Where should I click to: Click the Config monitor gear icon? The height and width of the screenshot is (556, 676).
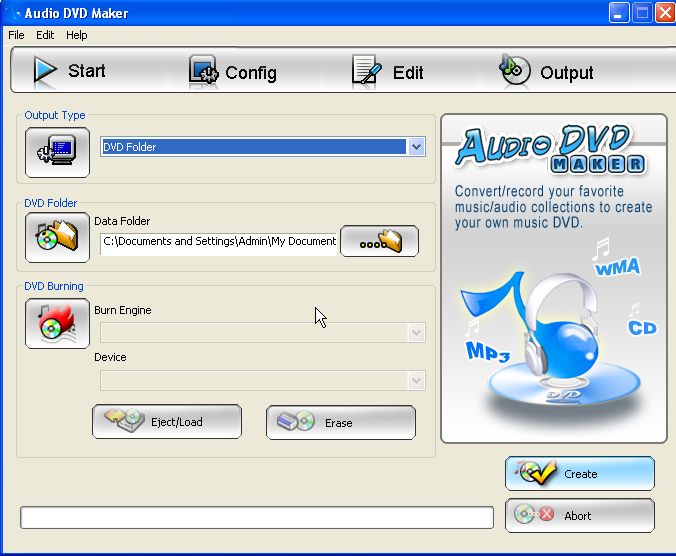(203, 70)
